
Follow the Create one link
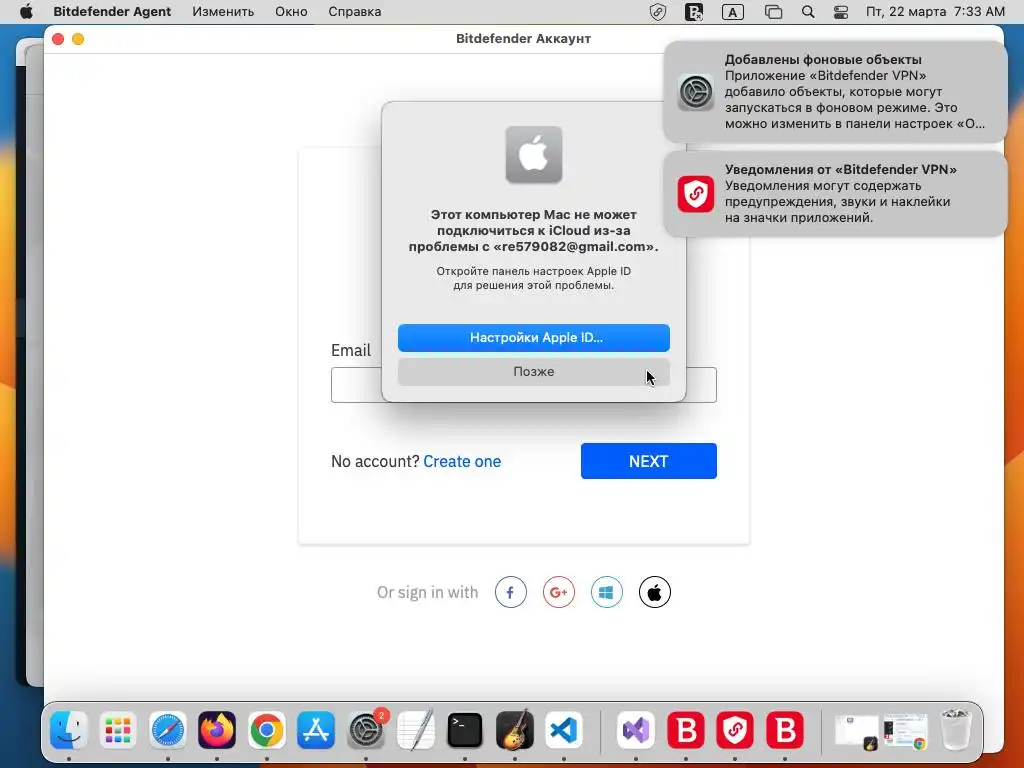[462, 461]
